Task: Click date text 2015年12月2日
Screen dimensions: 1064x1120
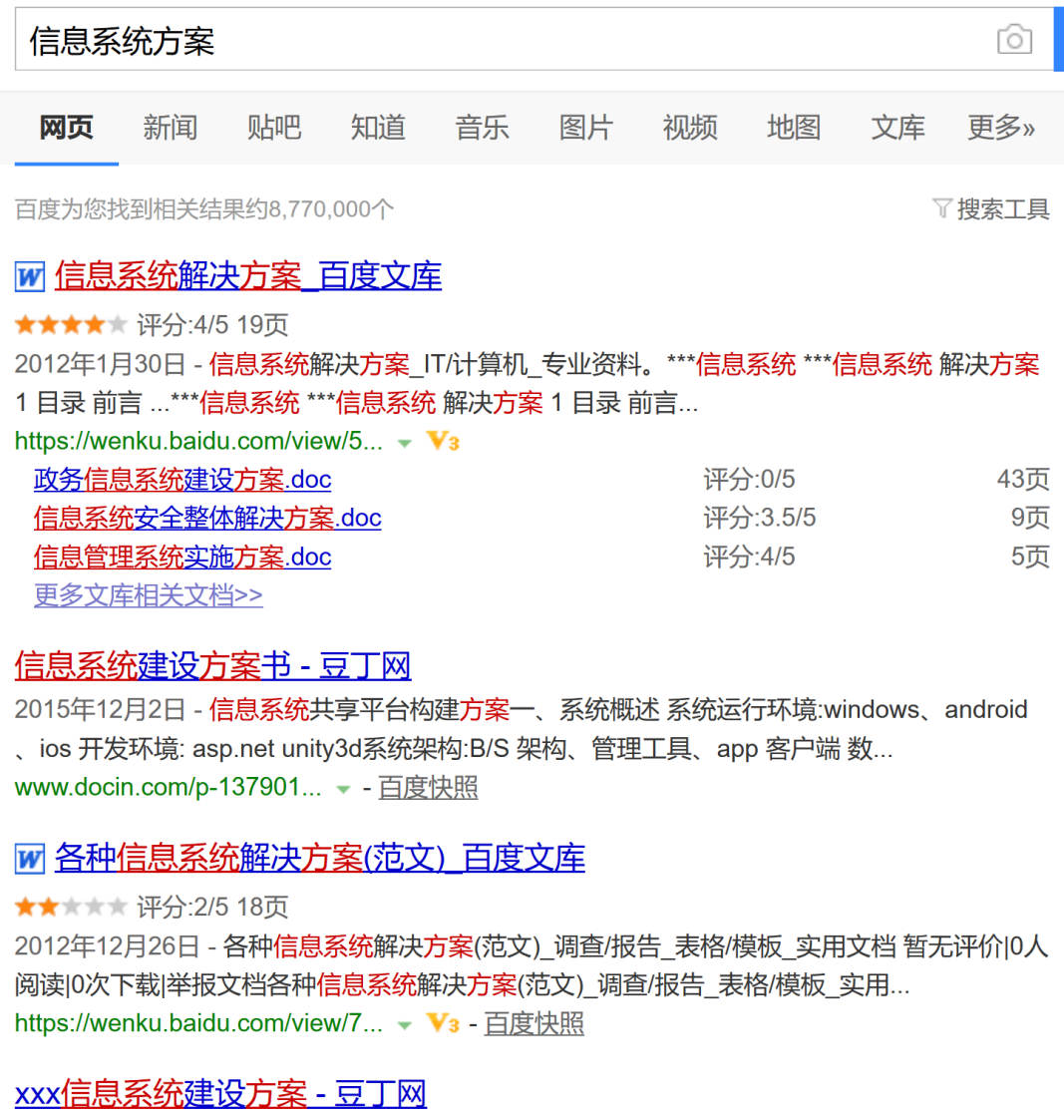Action: [100, 710]
